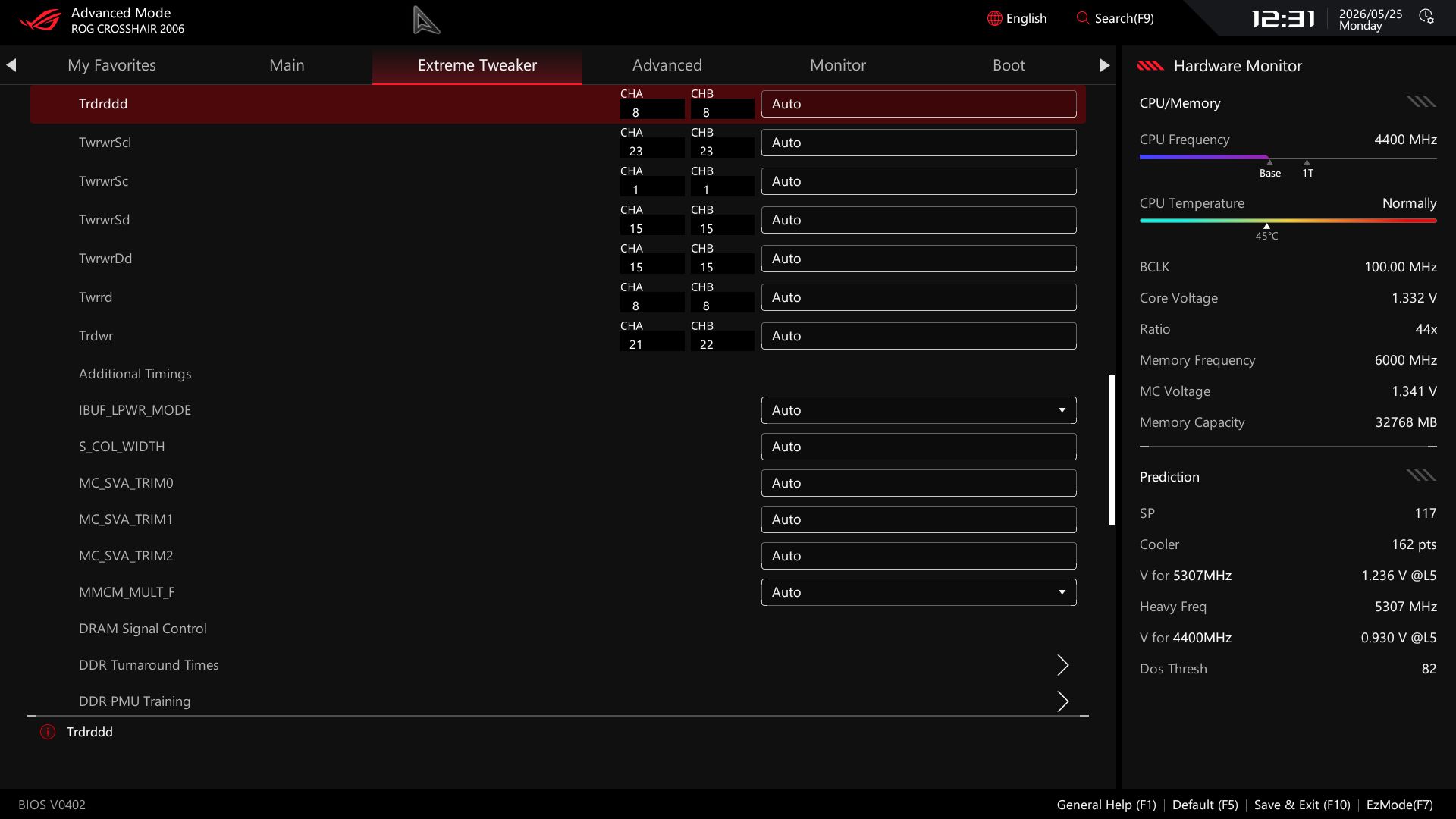Open MMCM_MULT_F dropdown
Image resolution: width=1456 pixels, height=819 pixels.
[x=918, y=592]
